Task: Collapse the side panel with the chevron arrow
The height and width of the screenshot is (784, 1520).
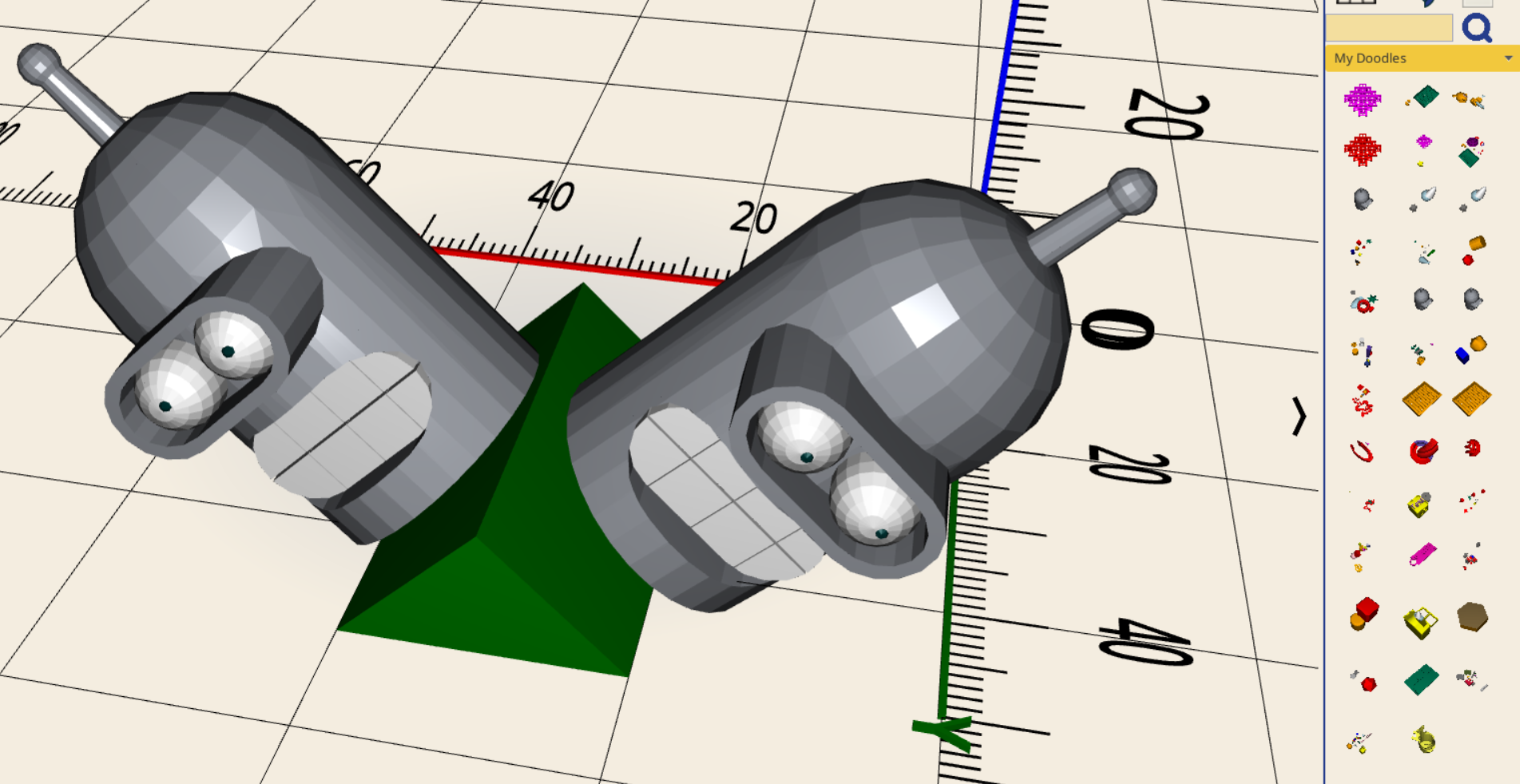Action: (x=1299, y=416)
